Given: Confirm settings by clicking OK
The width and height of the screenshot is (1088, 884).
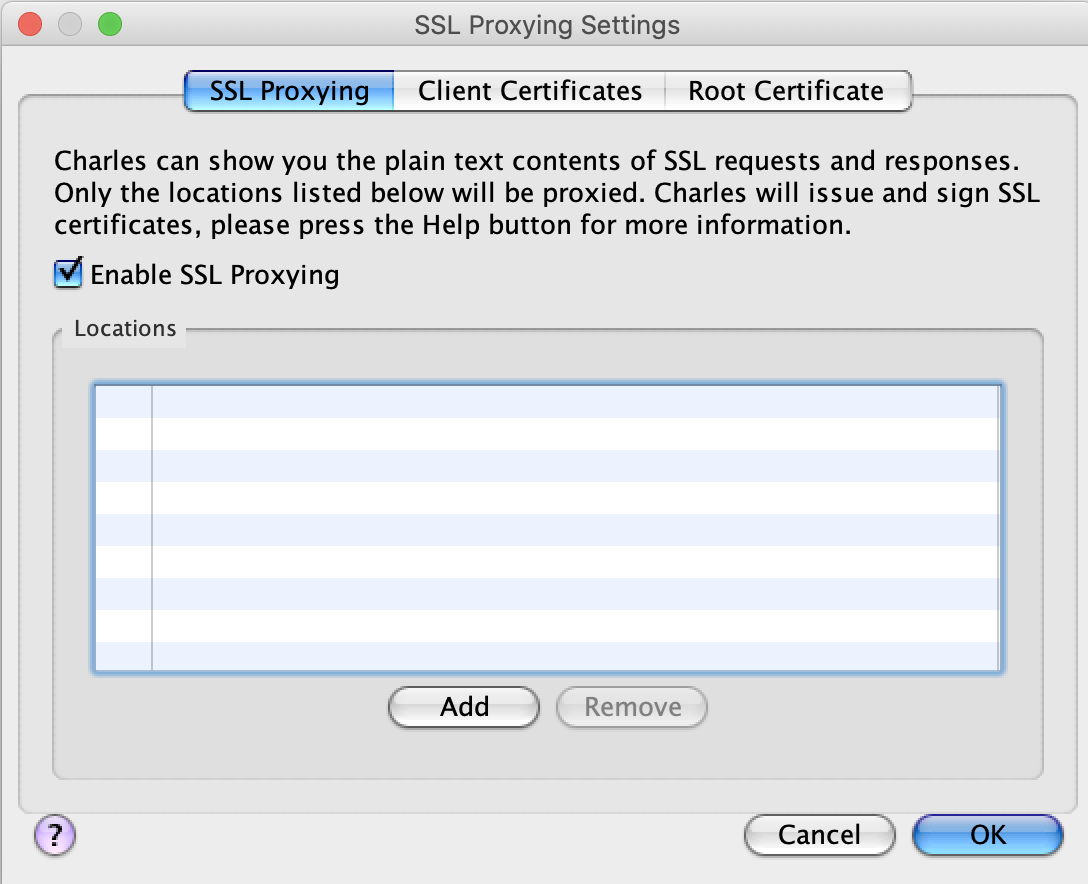Looking at the screenshot, I should (987, 835).
